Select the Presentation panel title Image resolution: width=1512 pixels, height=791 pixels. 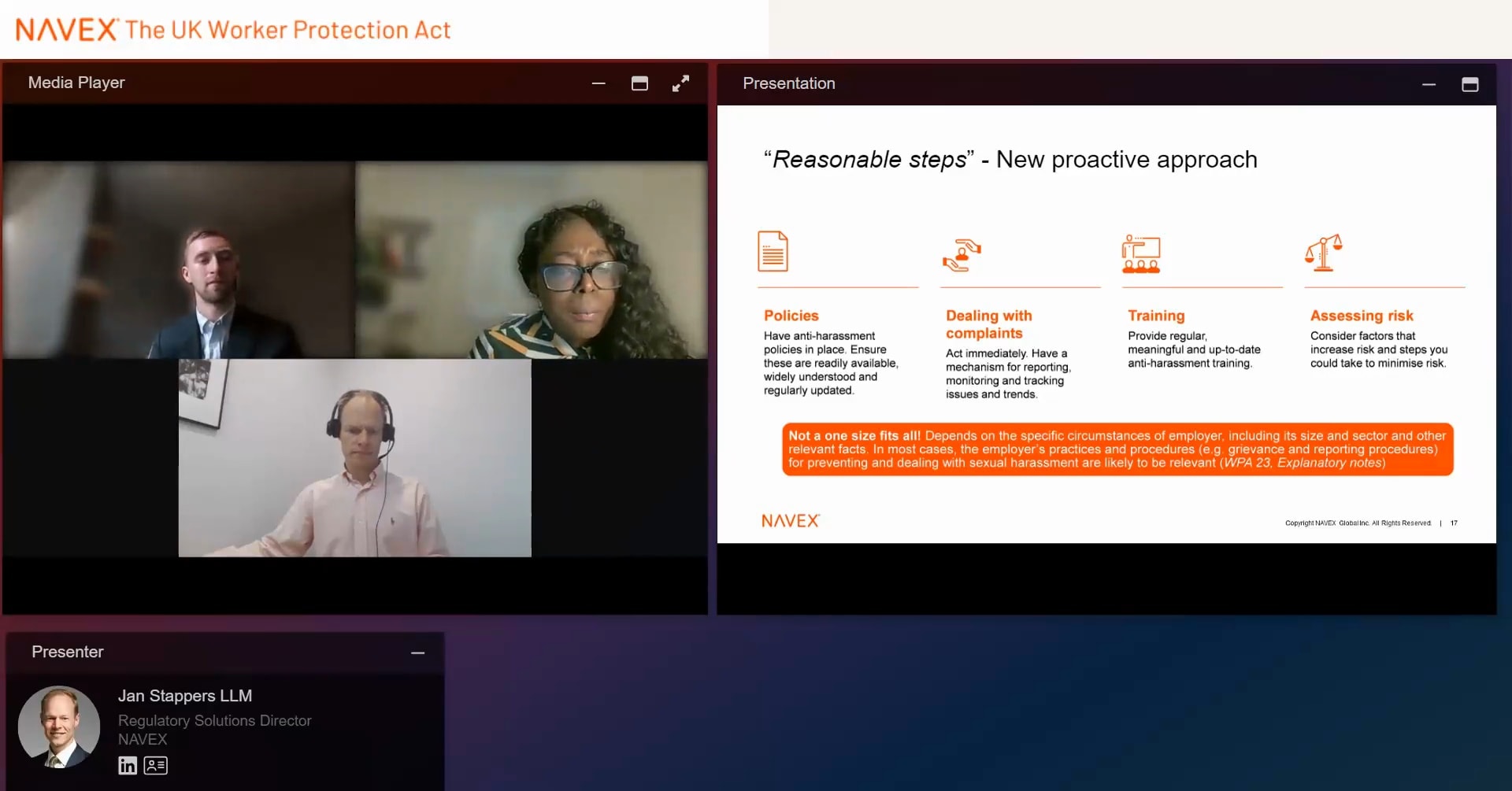(x=788, y=83)
